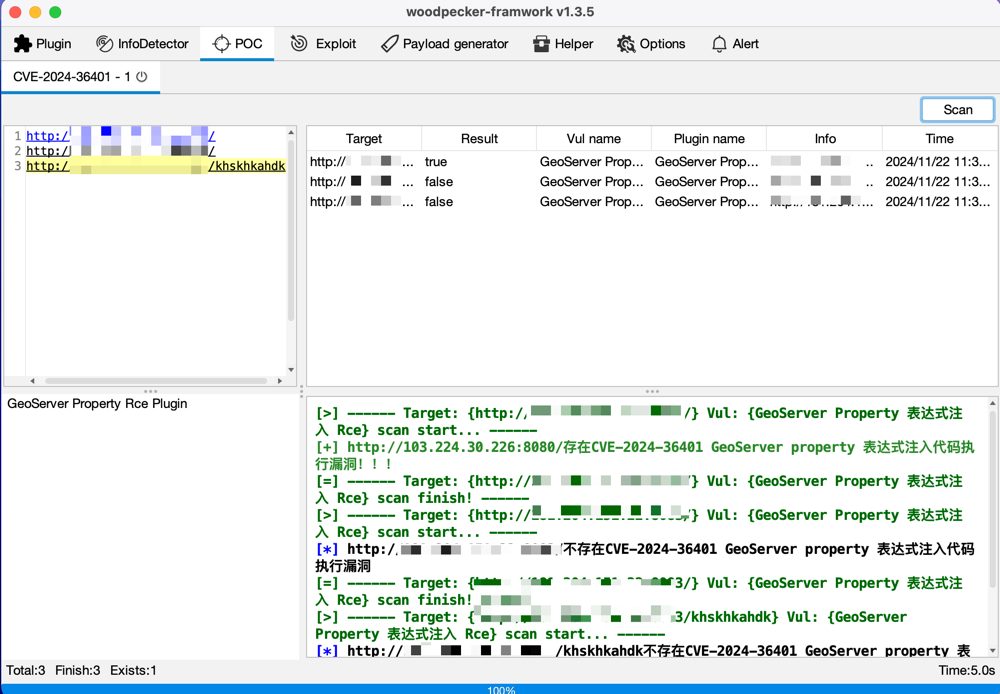Click the Plugin name column header
This screenshot has height=694, width=1000.
[x=709, y=138]
